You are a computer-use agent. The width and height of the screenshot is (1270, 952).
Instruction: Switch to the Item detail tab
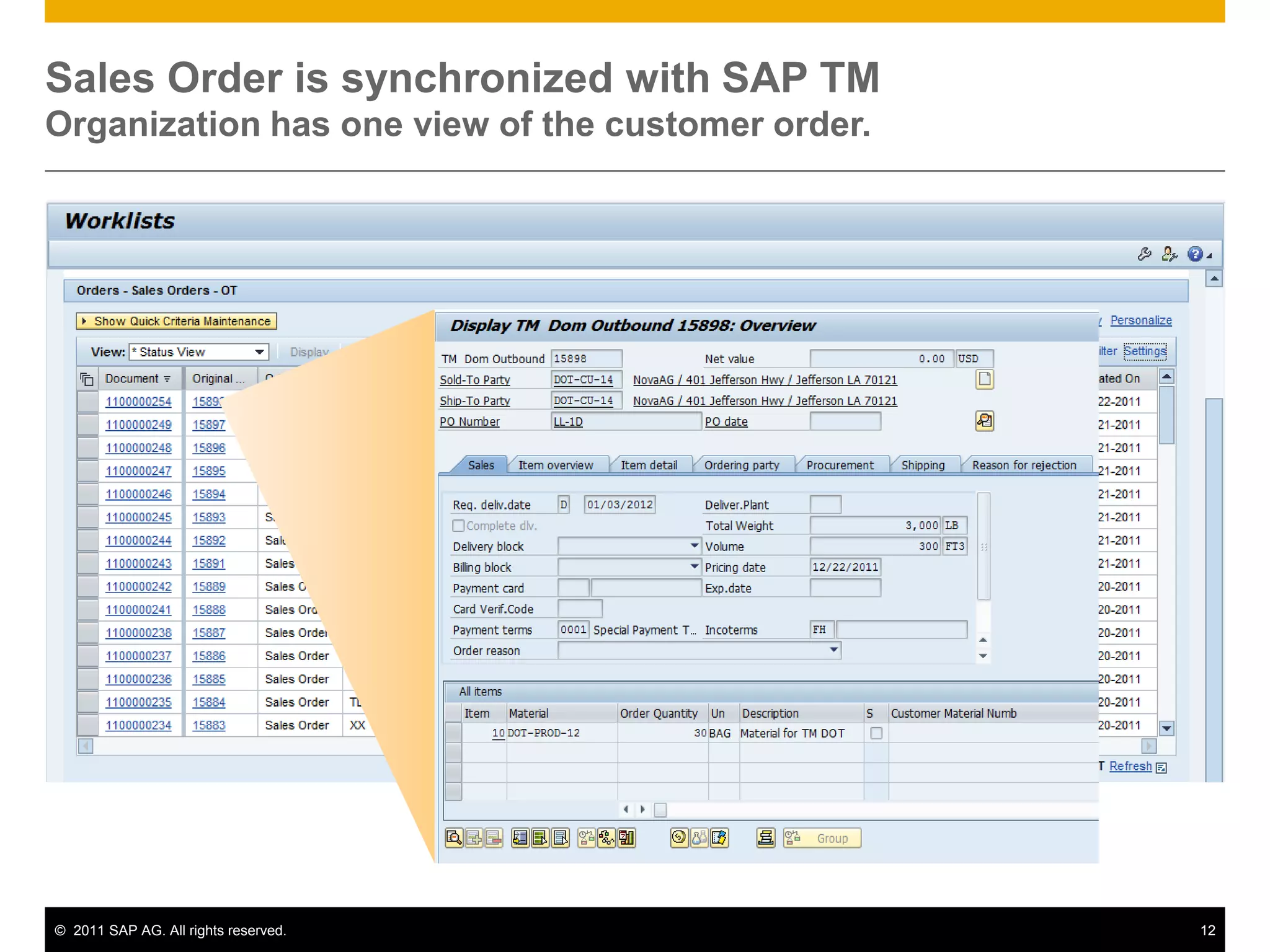649,465
